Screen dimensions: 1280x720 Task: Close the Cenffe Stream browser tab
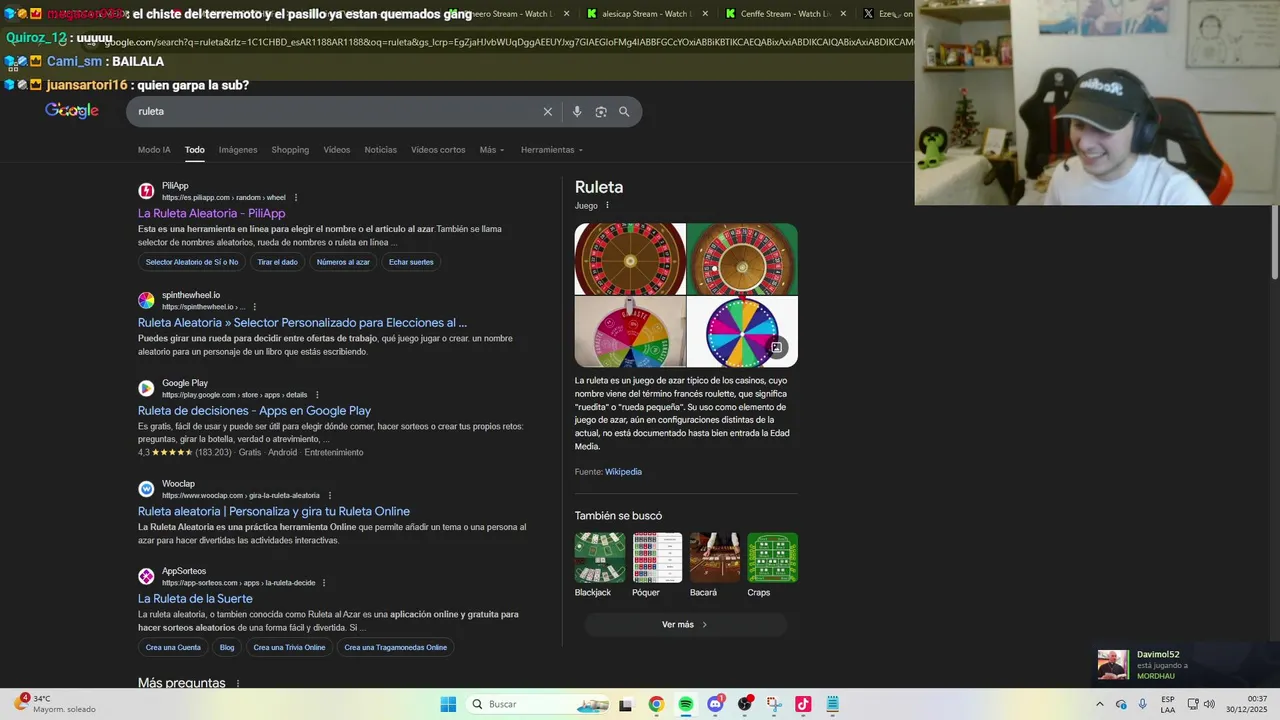click(843, 14)
